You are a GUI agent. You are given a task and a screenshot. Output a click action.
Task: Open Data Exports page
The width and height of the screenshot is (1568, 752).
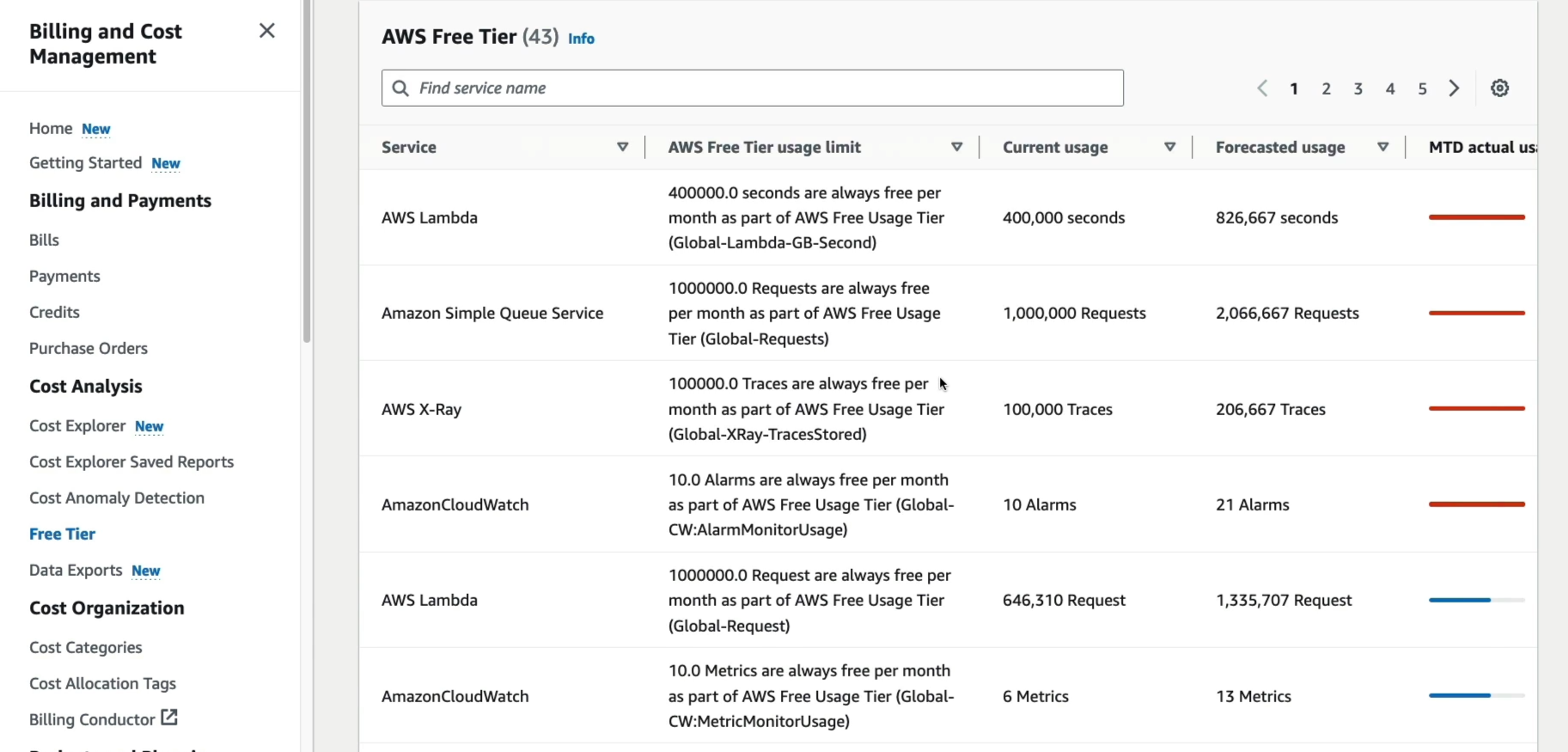coord(76,570)
